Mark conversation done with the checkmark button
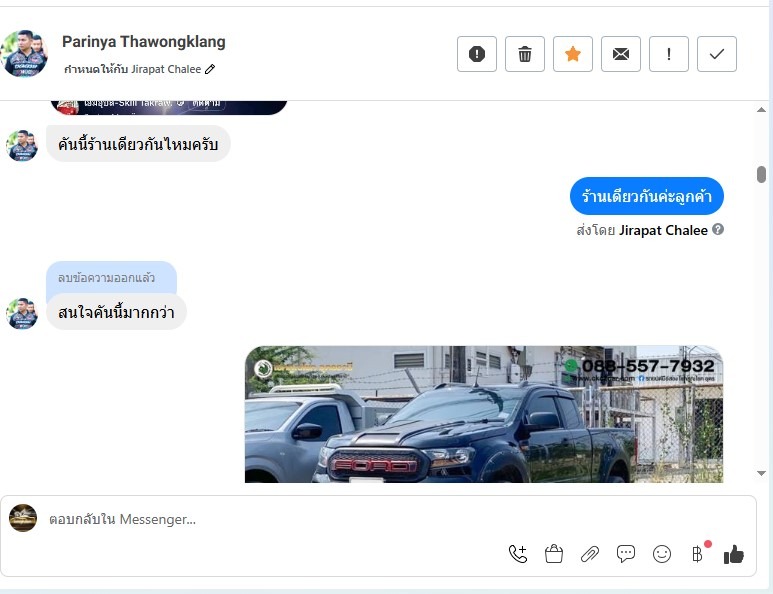The width and height of the screenshot is (773, 594). click(x=717, y=54)
